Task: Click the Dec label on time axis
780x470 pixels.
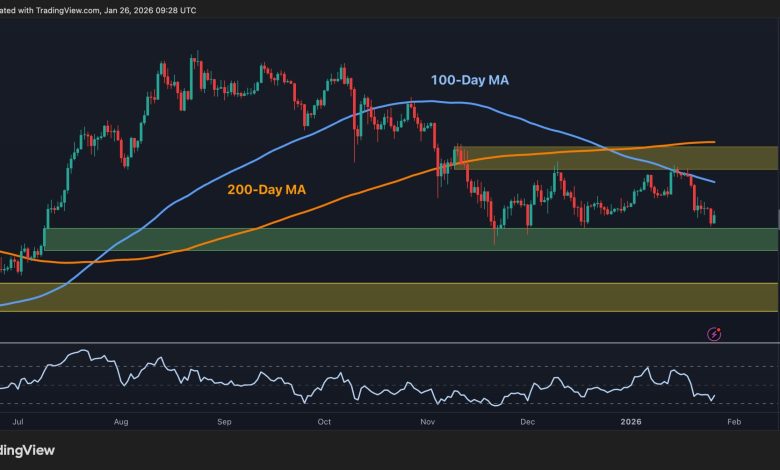Action: click(x=526, y=423)
